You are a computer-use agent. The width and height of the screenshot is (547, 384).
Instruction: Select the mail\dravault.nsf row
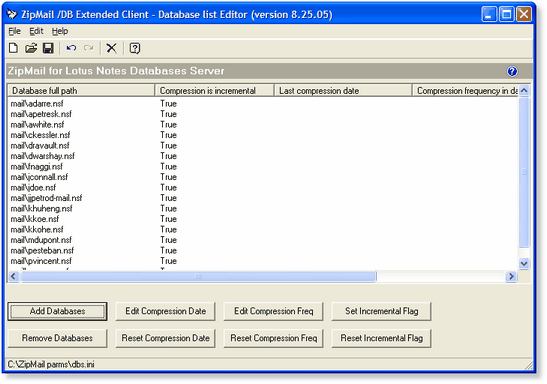point(262,145)
